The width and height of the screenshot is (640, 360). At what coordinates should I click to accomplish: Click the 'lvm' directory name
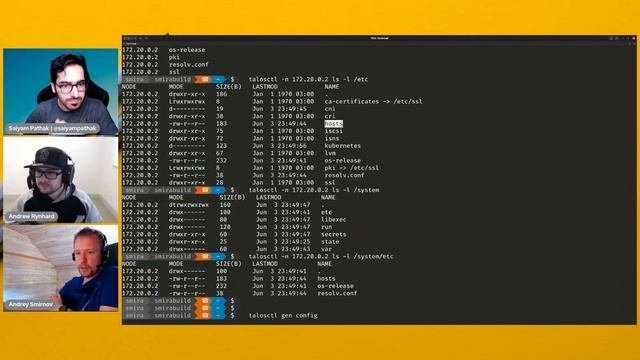click(330, 153)
